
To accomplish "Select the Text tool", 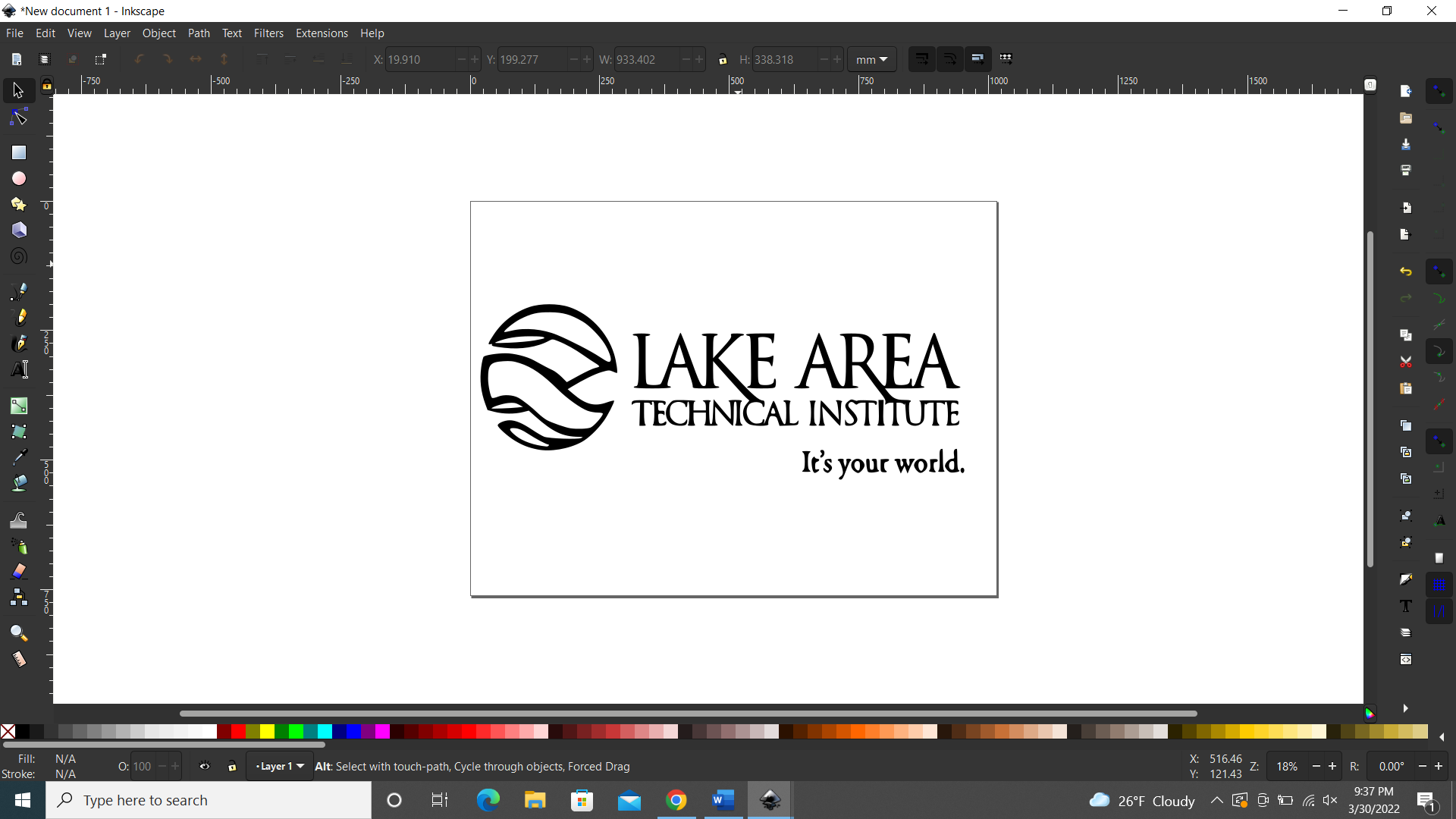I will click(x=17, y=369).
